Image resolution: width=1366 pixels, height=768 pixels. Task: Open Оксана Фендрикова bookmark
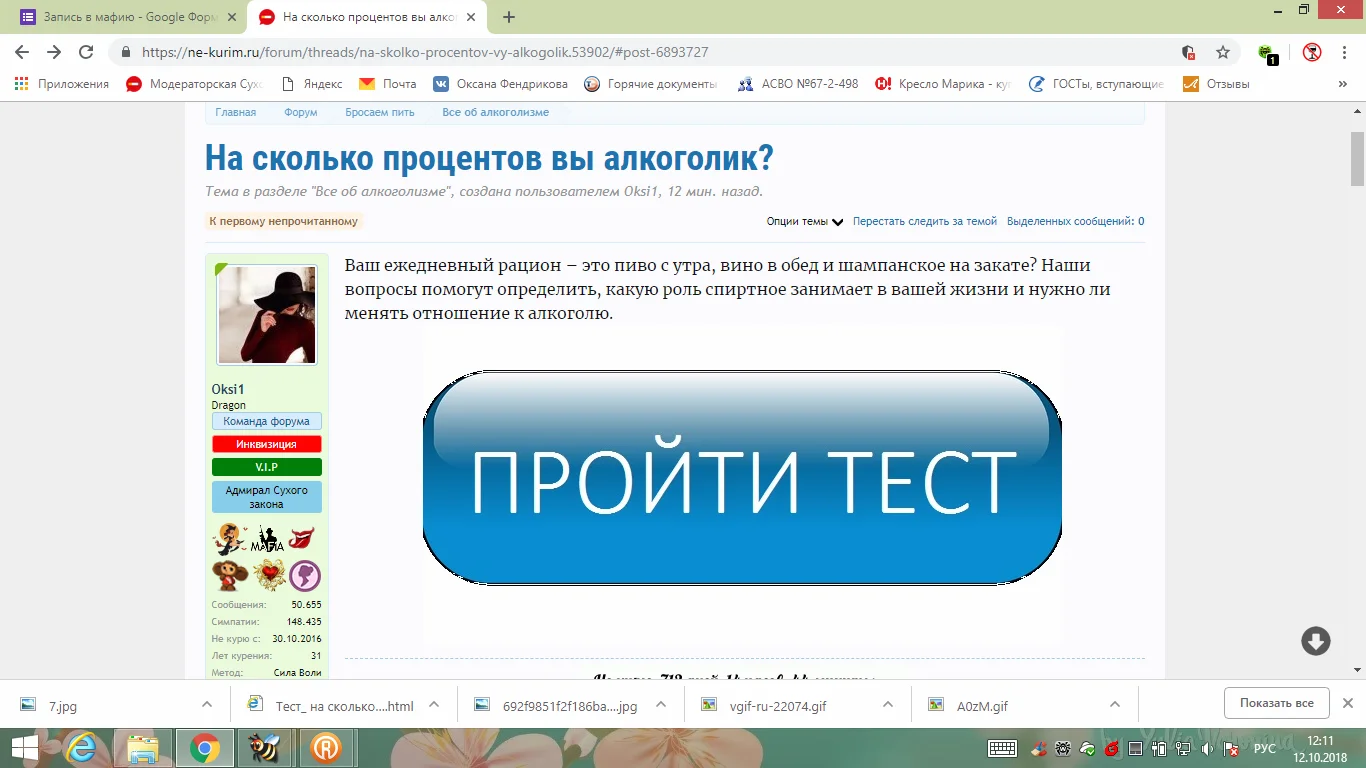(x=500, y=84)
